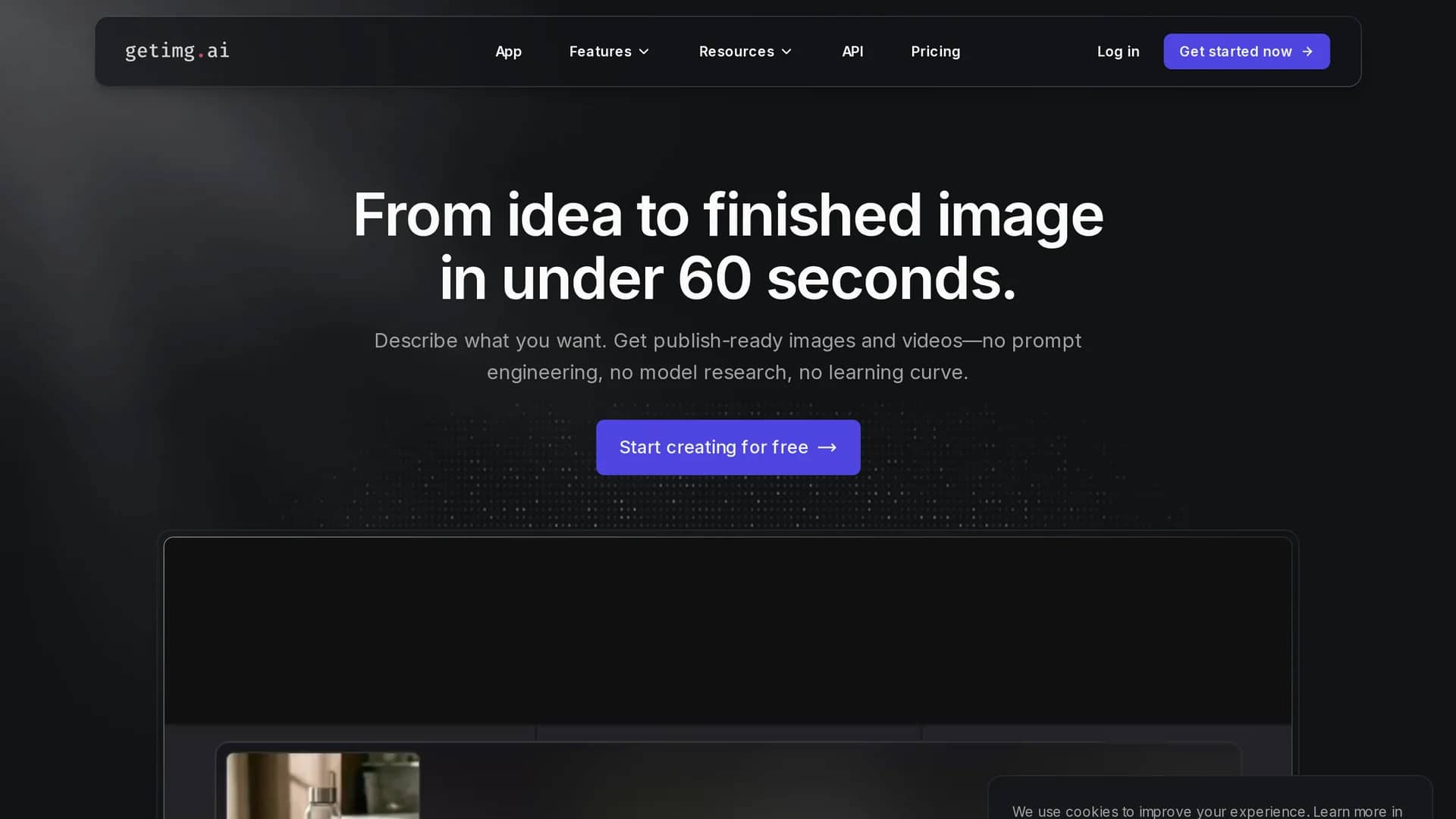Click the Get started now button
Image resolution: width=1456 pixels, height=819 pixels.
pos(1246,52)
